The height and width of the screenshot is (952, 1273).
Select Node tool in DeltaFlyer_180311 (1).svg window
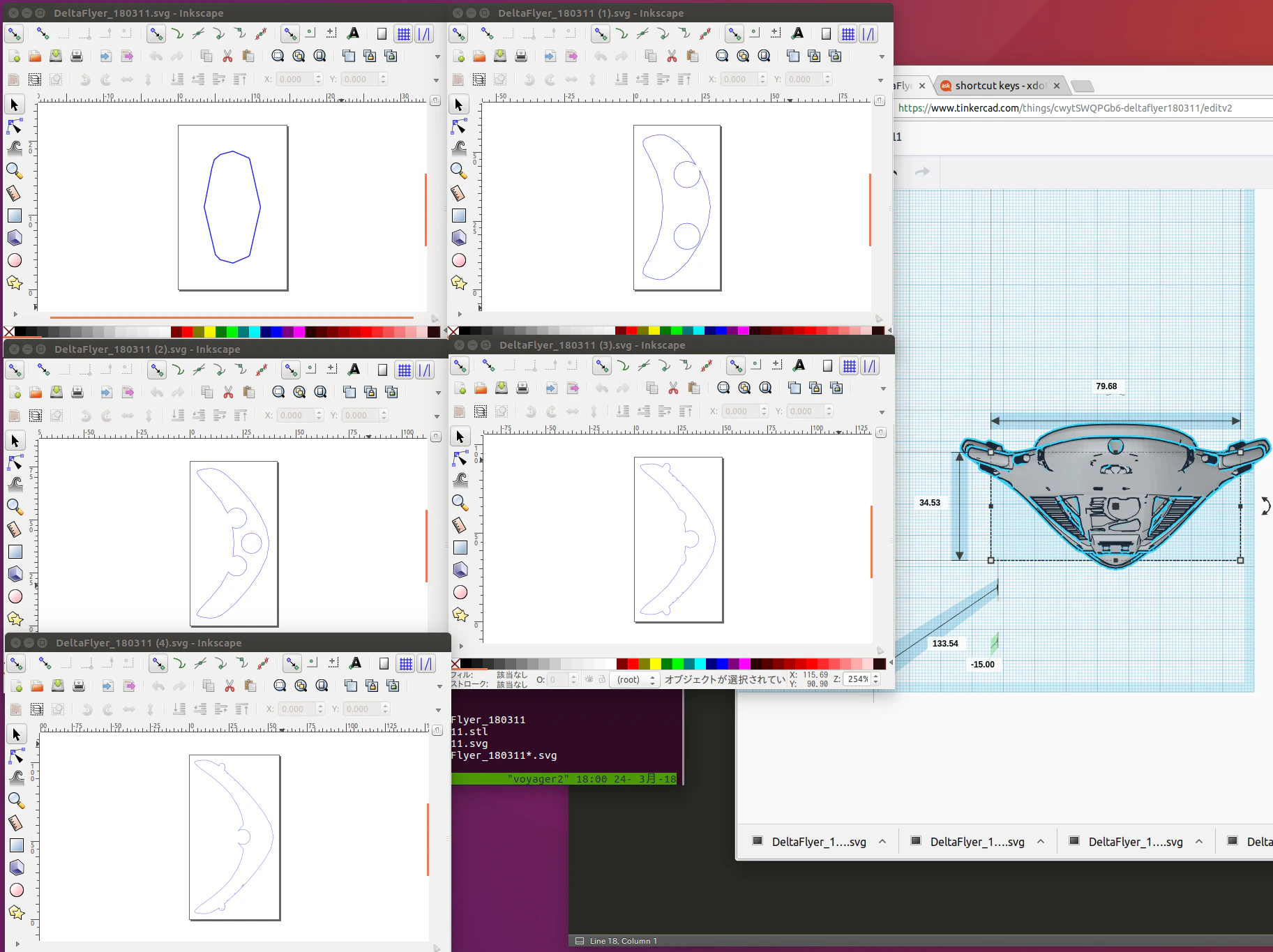pos(459,126)
